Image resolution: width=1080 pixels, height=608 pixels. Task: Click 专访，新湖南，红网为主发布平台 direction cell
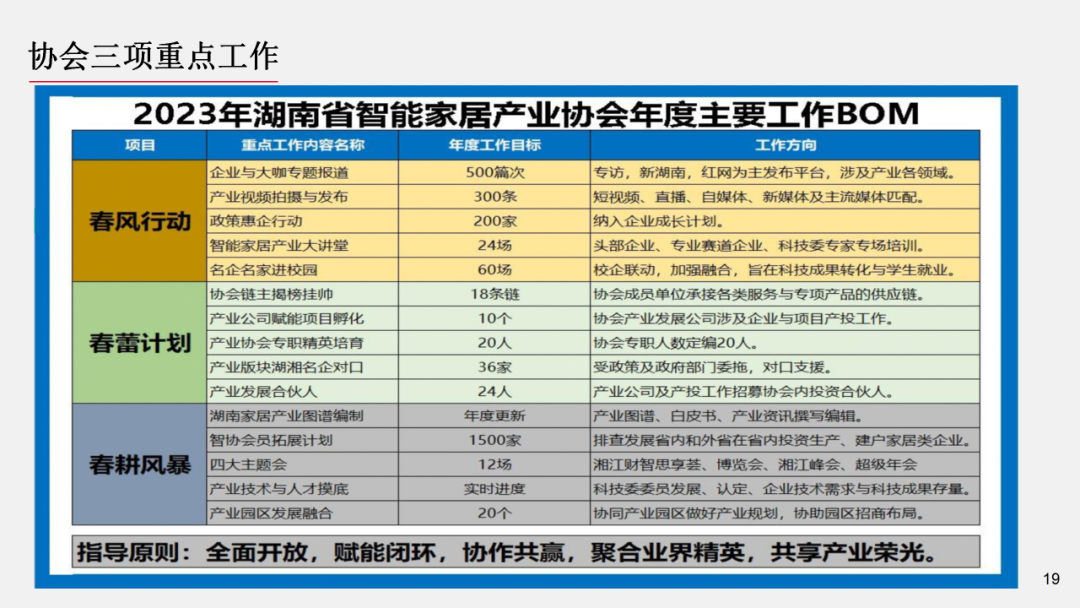785,173
